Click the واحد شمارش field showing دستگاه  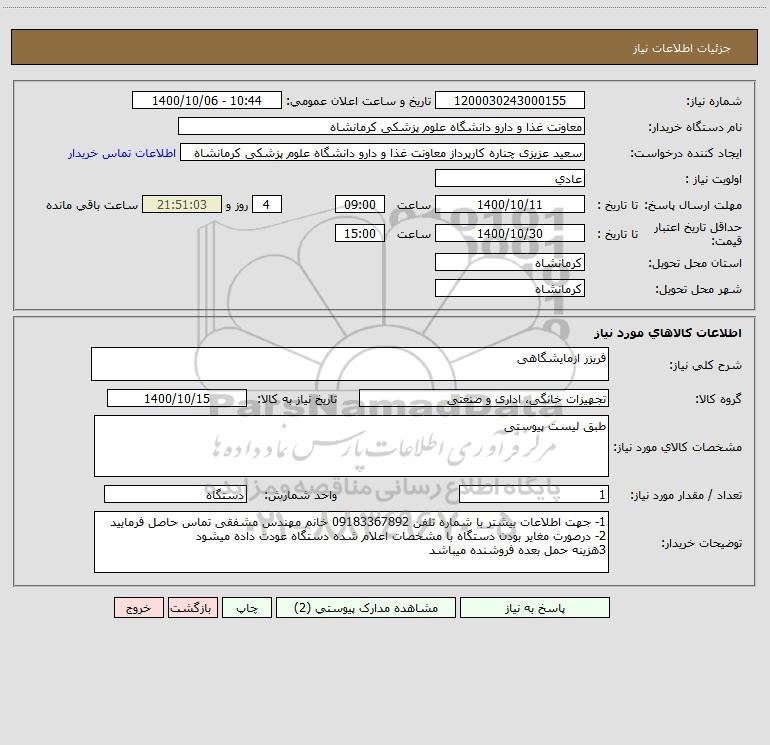click(x=175, y=494)
